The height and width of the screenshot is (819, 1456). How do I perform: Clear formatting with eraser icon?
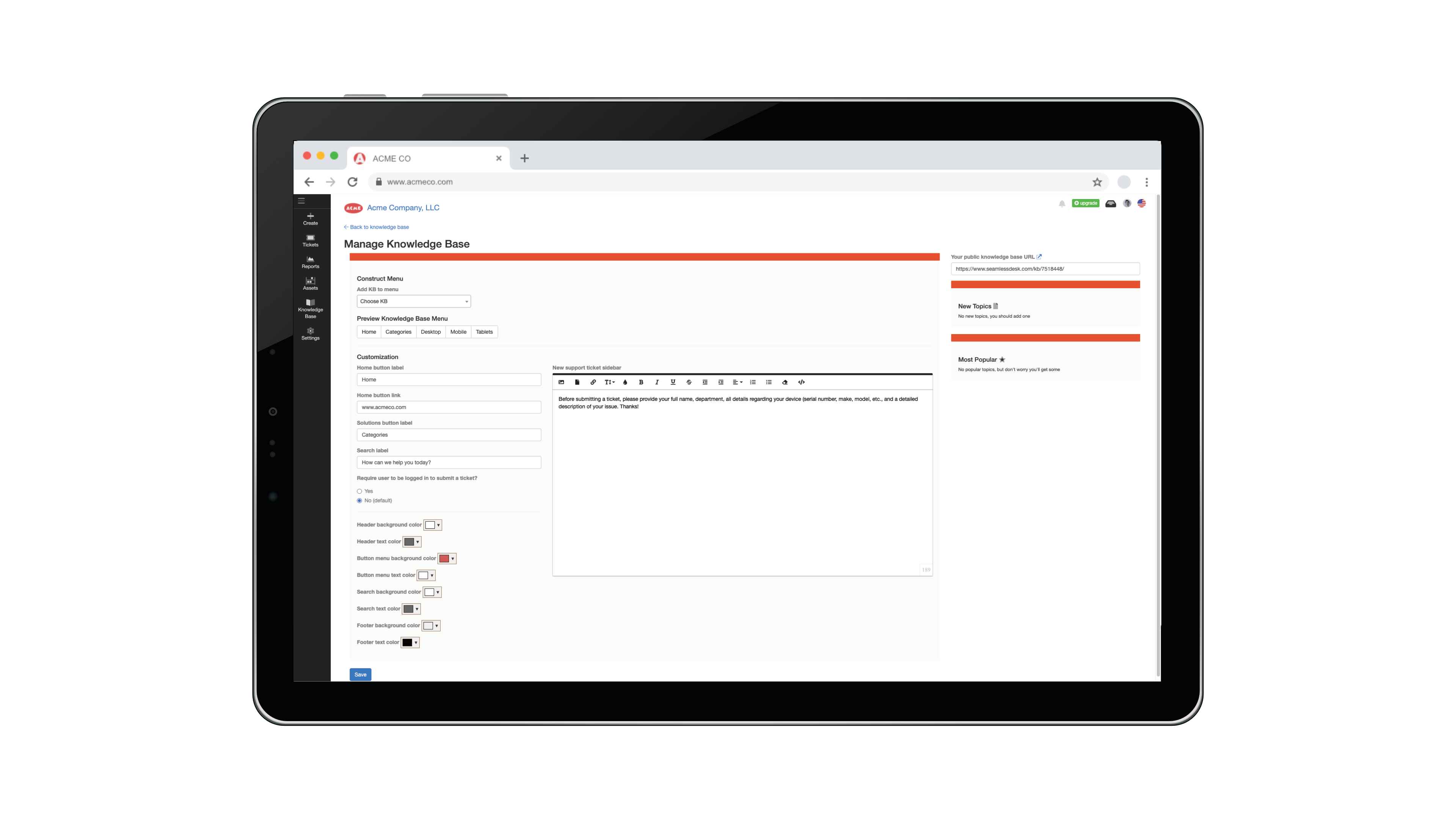tap(784, 382)
